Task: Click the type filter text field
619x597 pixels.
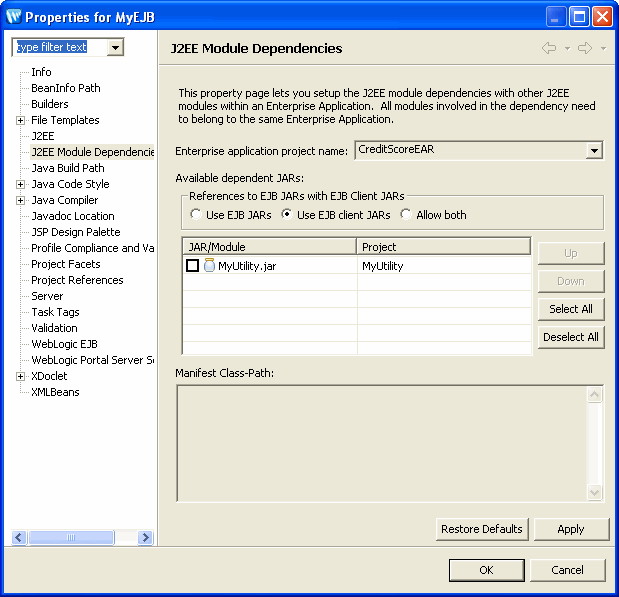Action: click(60, 47)
